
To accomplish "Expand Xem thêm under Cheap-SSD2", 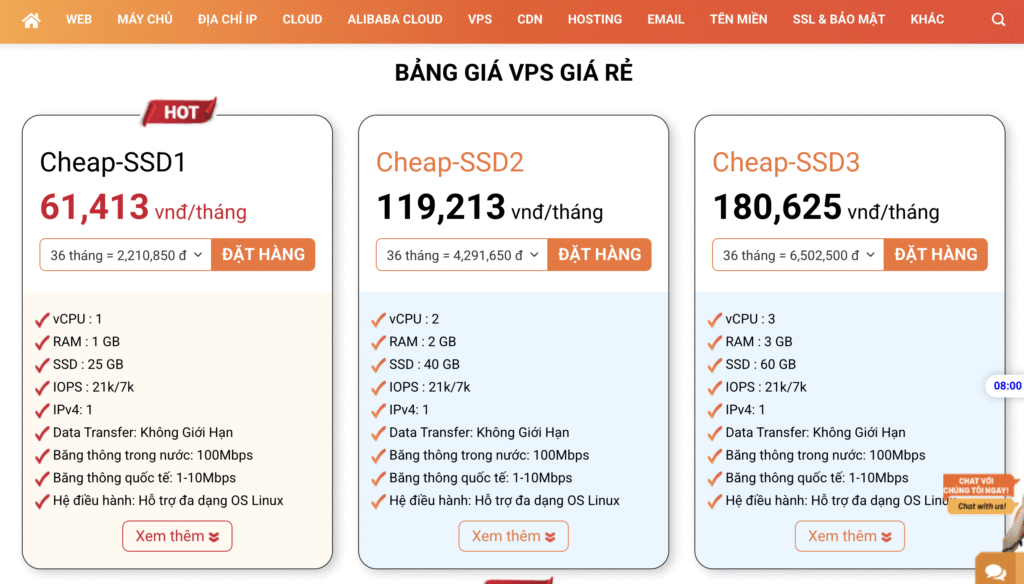I will point(513,536).
